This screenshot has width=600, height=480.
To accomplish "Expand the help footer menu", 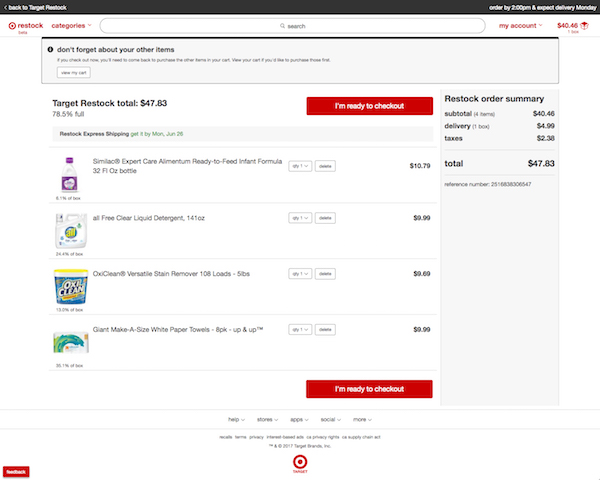I will [x=236, y=420].
